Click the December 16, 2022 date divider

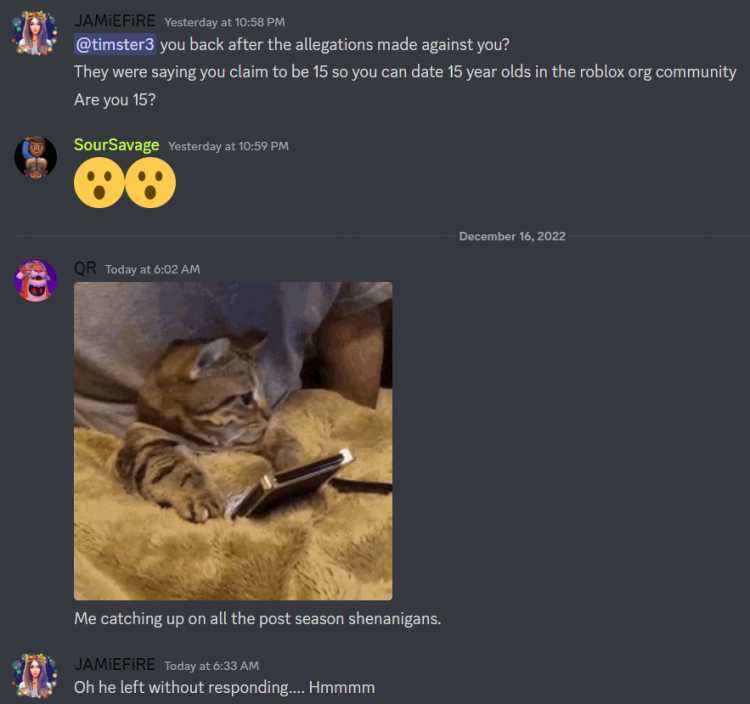(512, 236)
